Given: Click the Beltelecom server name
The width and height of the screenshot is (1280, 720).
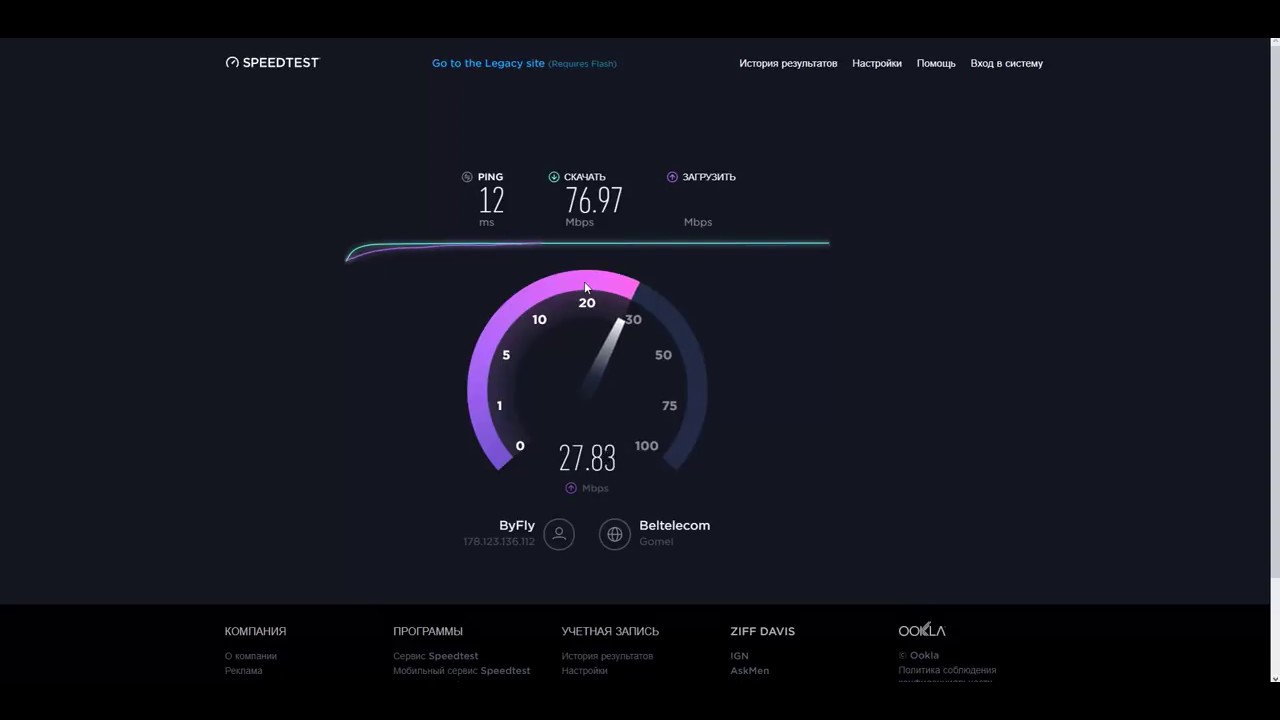Looking at the screenshot, I should [675, 525].
